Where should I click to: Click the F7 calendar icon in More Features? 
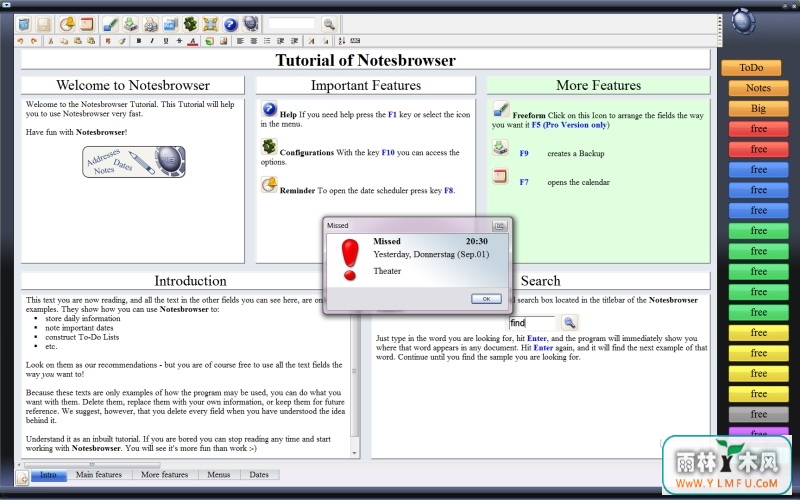[x=501, y=176]
